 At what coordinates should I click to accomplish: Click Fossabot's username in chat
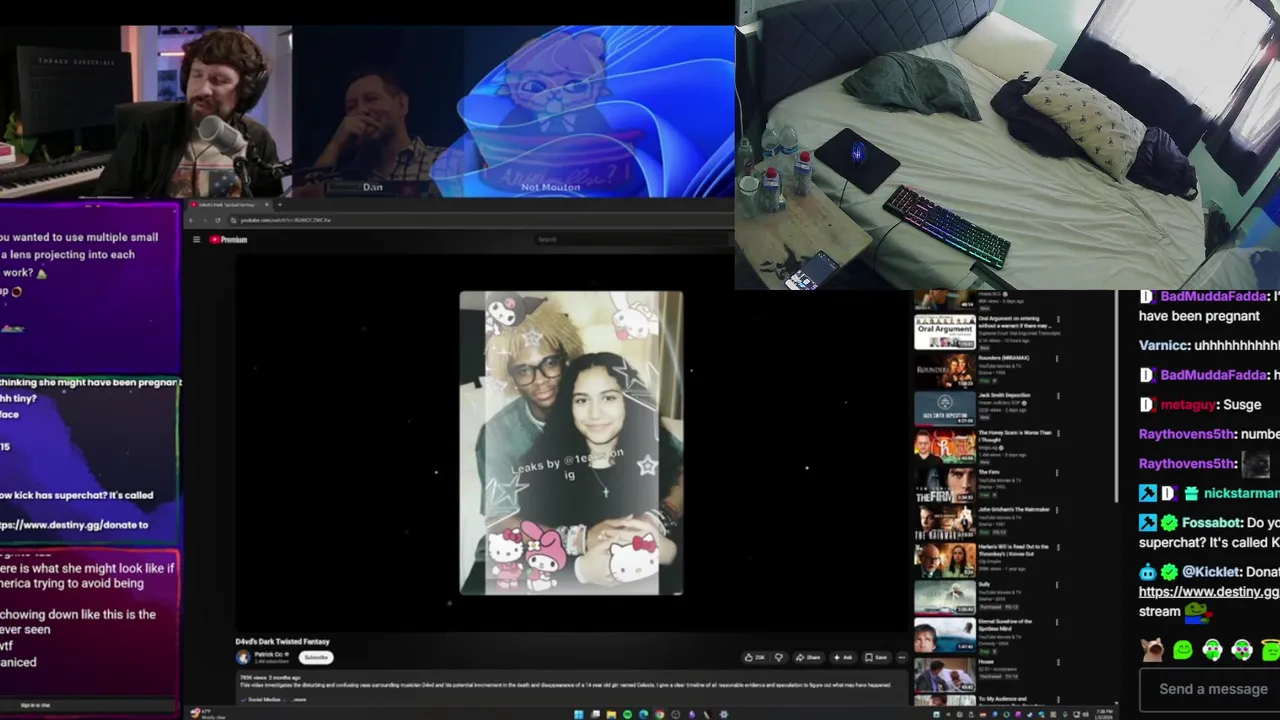coord(1210,523)
